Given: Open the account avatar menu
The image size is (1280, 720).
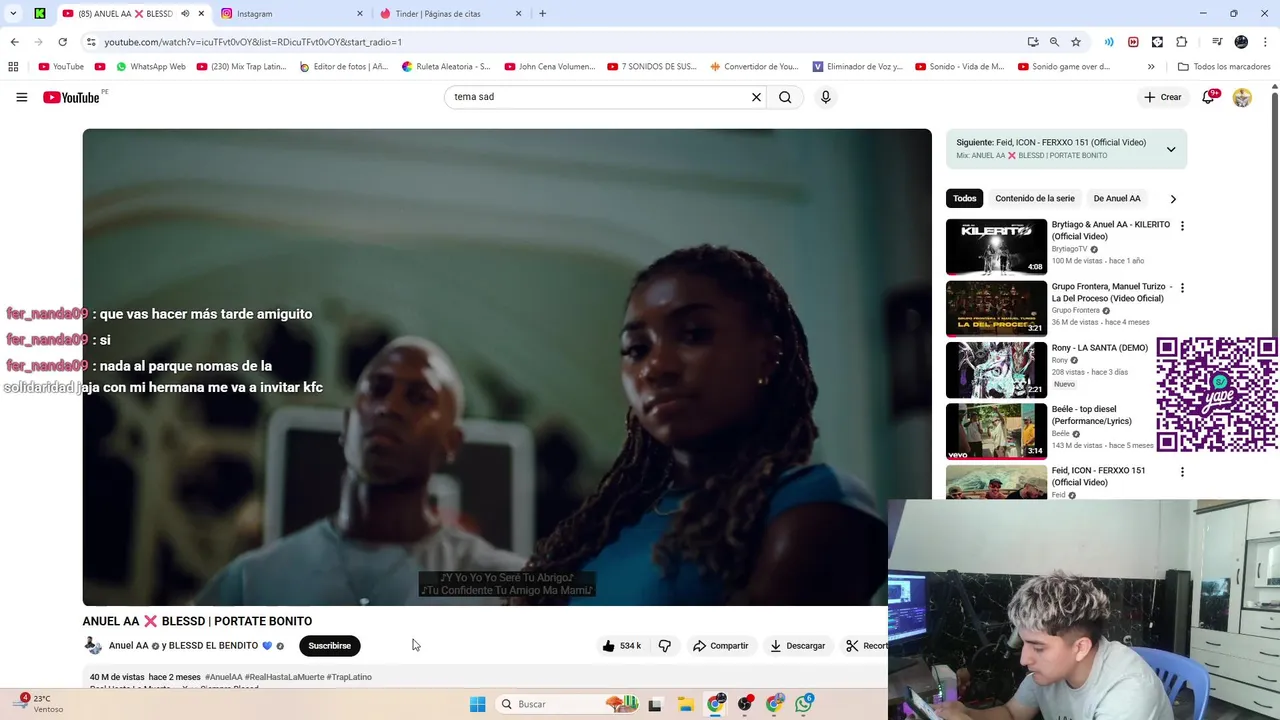Looking at the screenshot, I should [x=1242, y=97].
